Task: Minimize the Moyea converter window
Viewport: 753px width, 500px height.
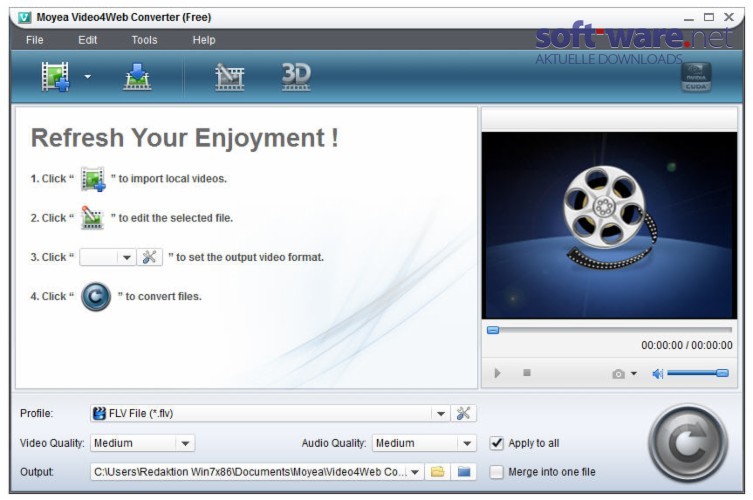Action: point(689,18)
